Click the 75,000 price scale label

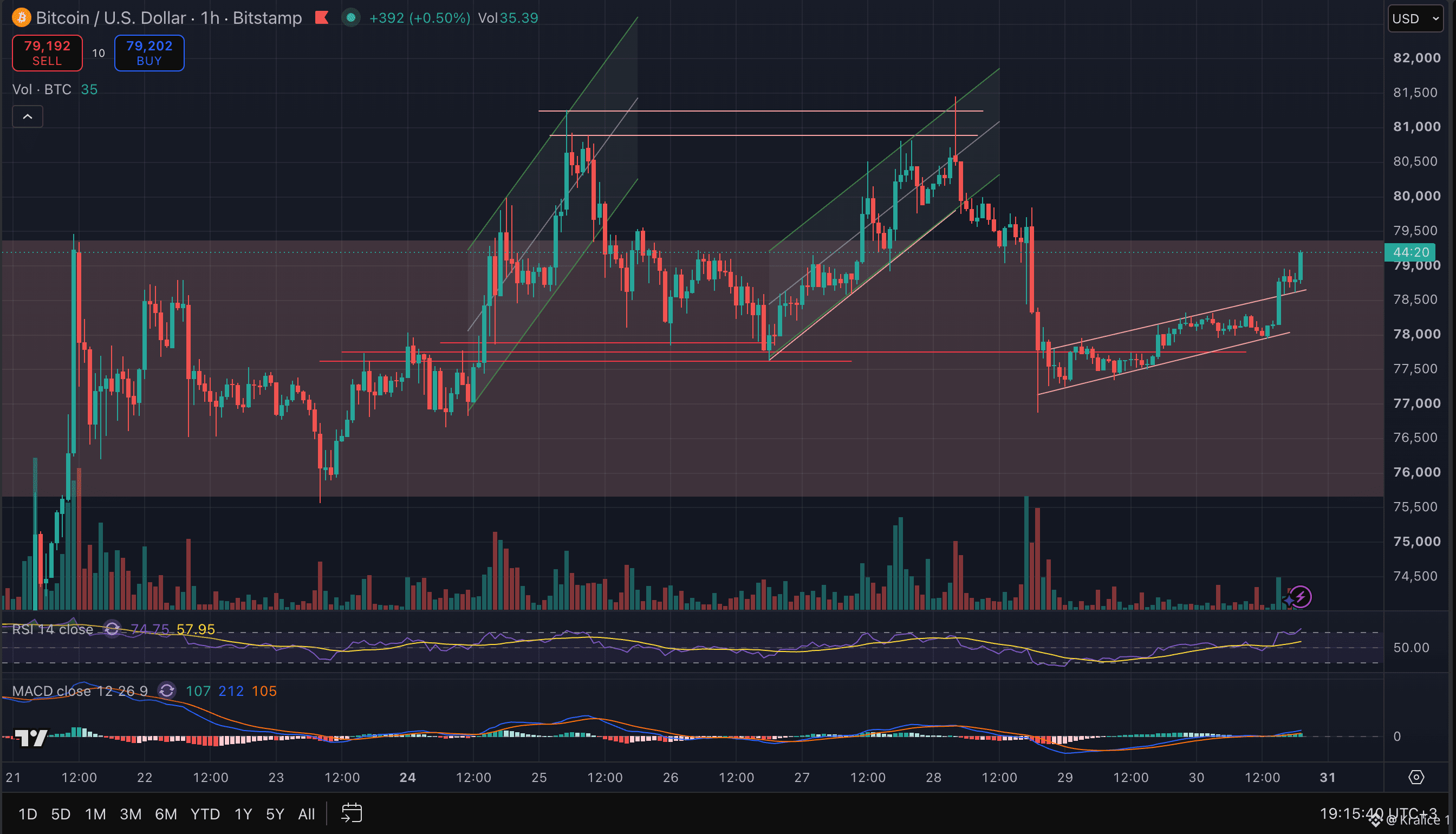pos(1416,542)
